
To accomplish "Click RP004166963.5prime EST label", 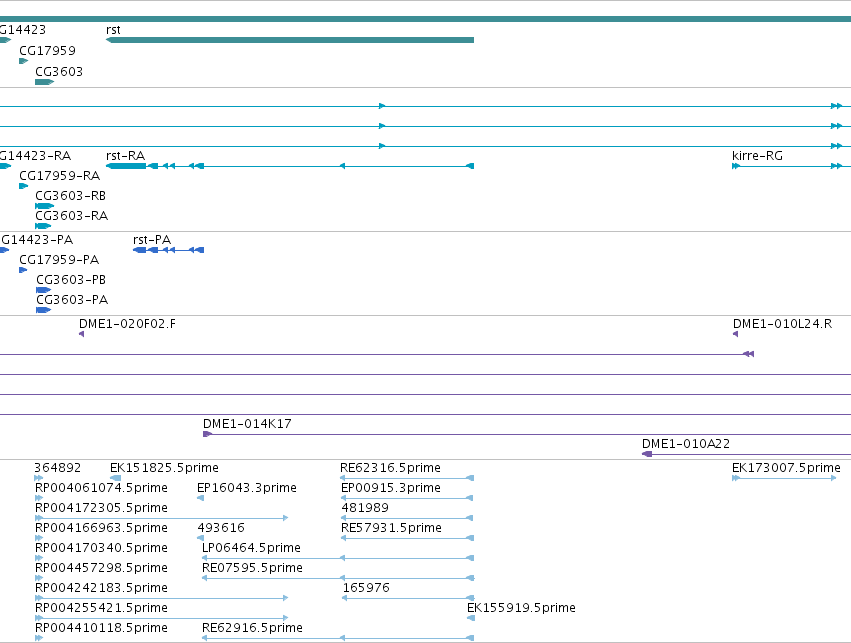I will (x=101, y=528).
